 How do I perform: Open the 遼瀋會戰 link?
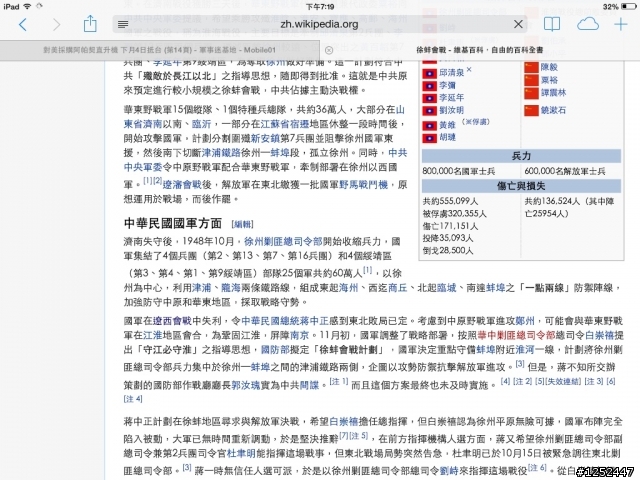(182, 184)
